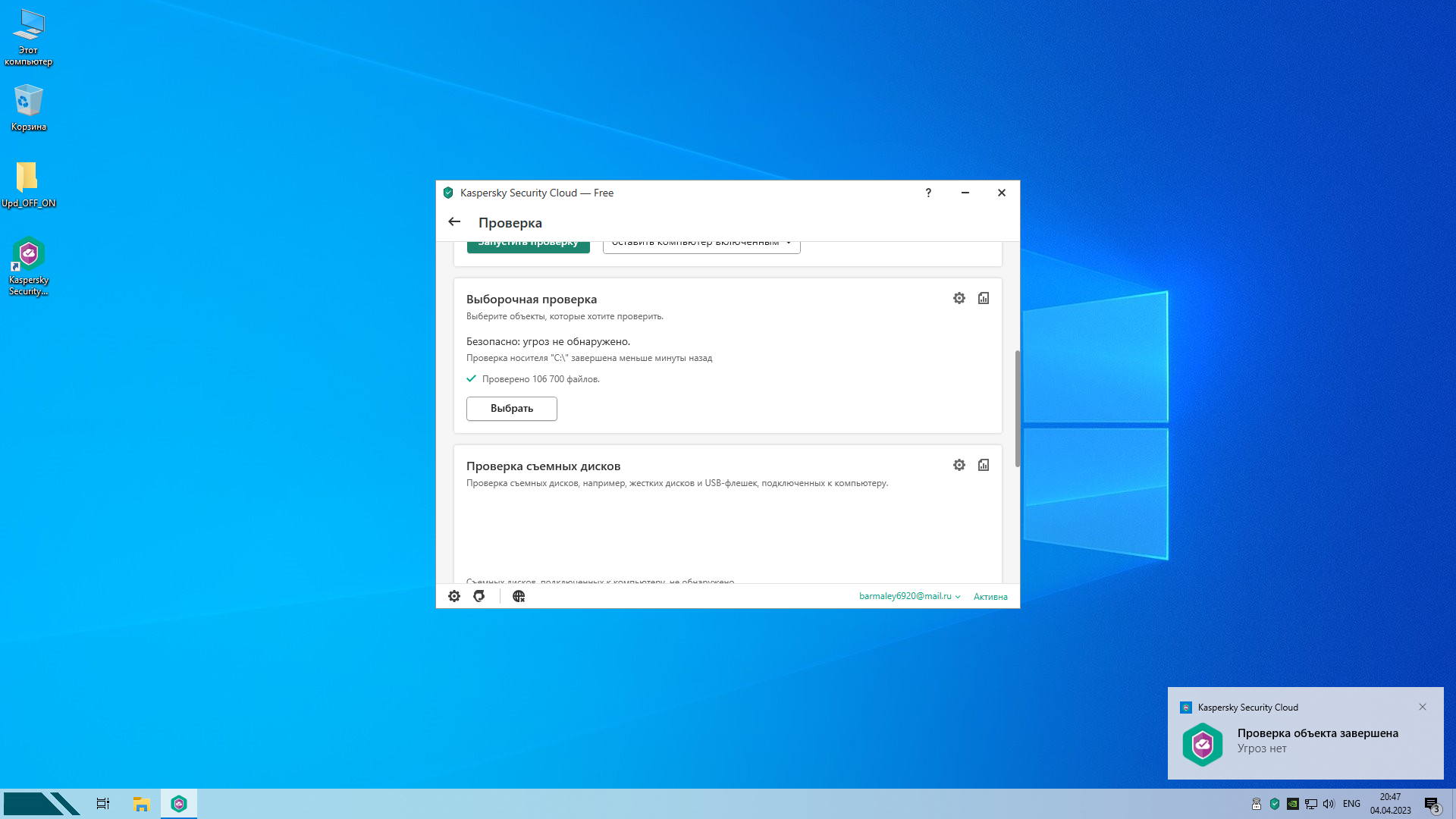The image size is (1456, 819).
Task: Click the Kaspersky shield tray icon
Action: point(1275,805)
